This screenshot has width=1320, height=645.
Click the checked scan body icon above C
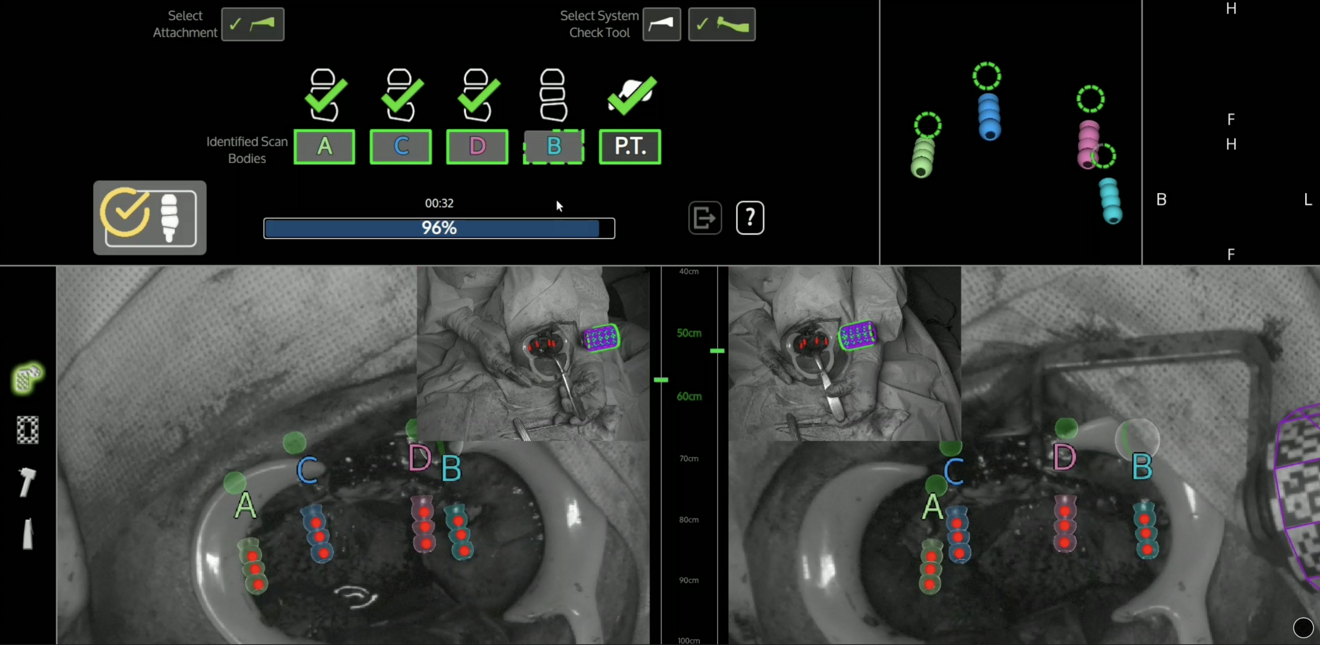click(401, 95)
